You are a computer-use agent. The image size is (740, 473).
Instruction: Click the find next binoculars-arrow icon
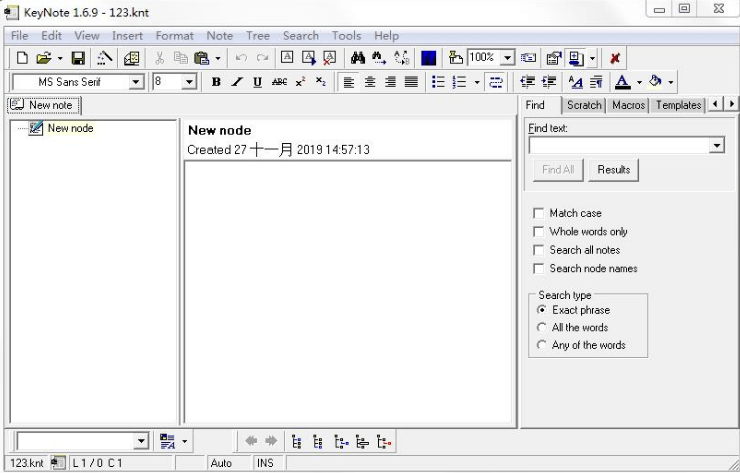point(379,58)
